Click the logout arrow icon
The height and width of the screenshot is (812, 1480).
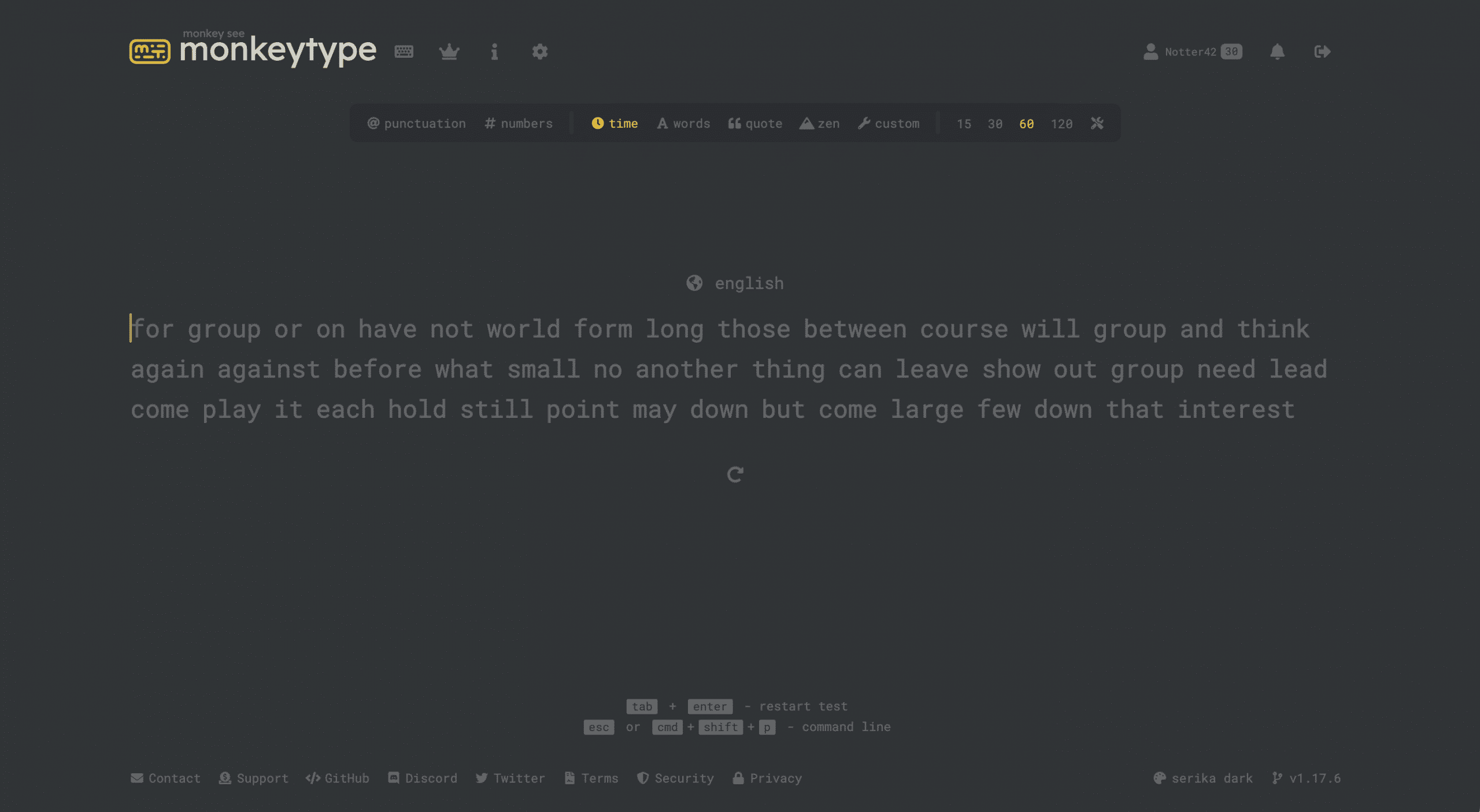click(x=1322, y=51)
